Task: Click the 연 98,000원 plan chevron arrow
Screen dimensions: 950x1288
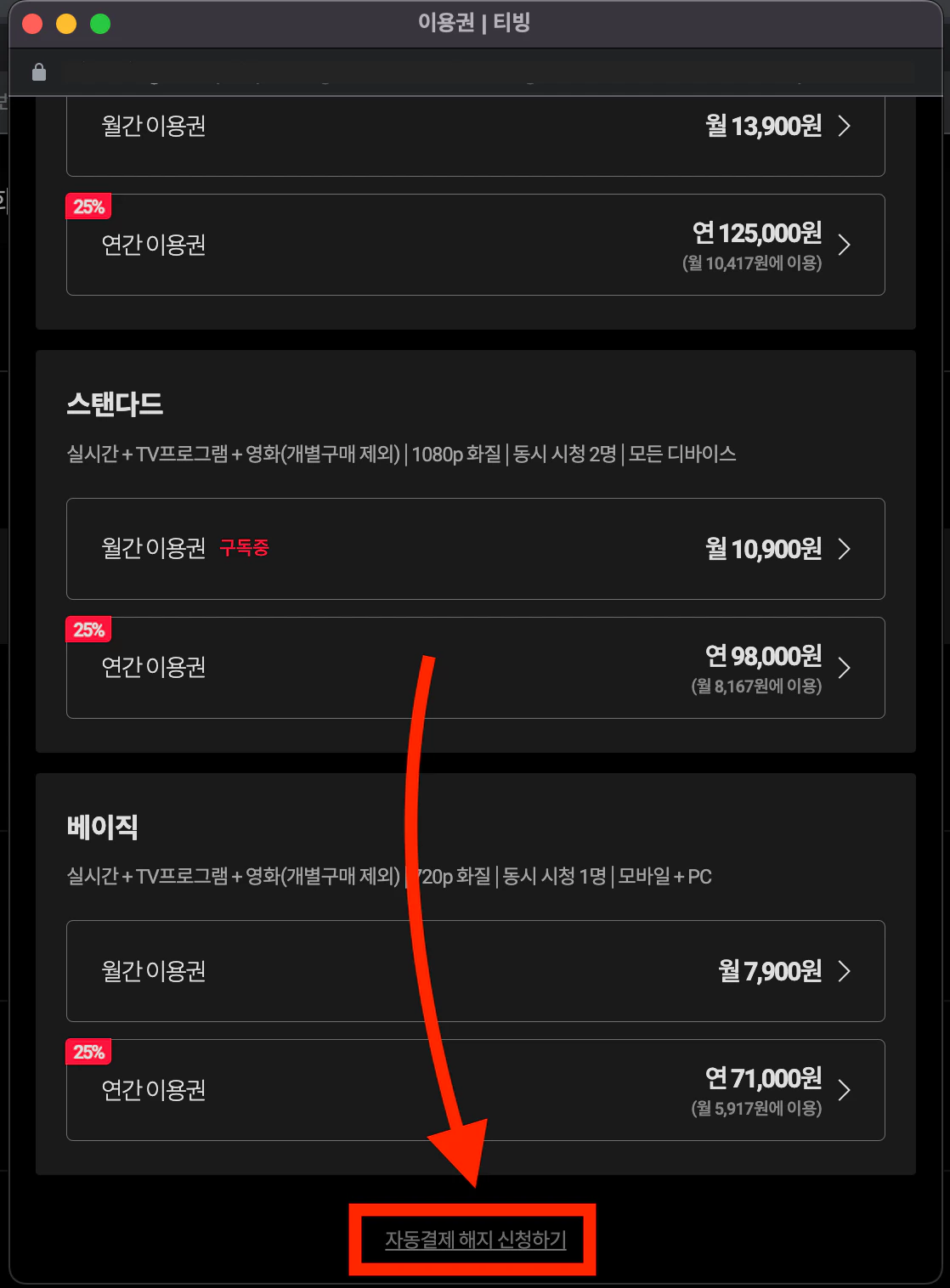Action: (x=844, y=668)
